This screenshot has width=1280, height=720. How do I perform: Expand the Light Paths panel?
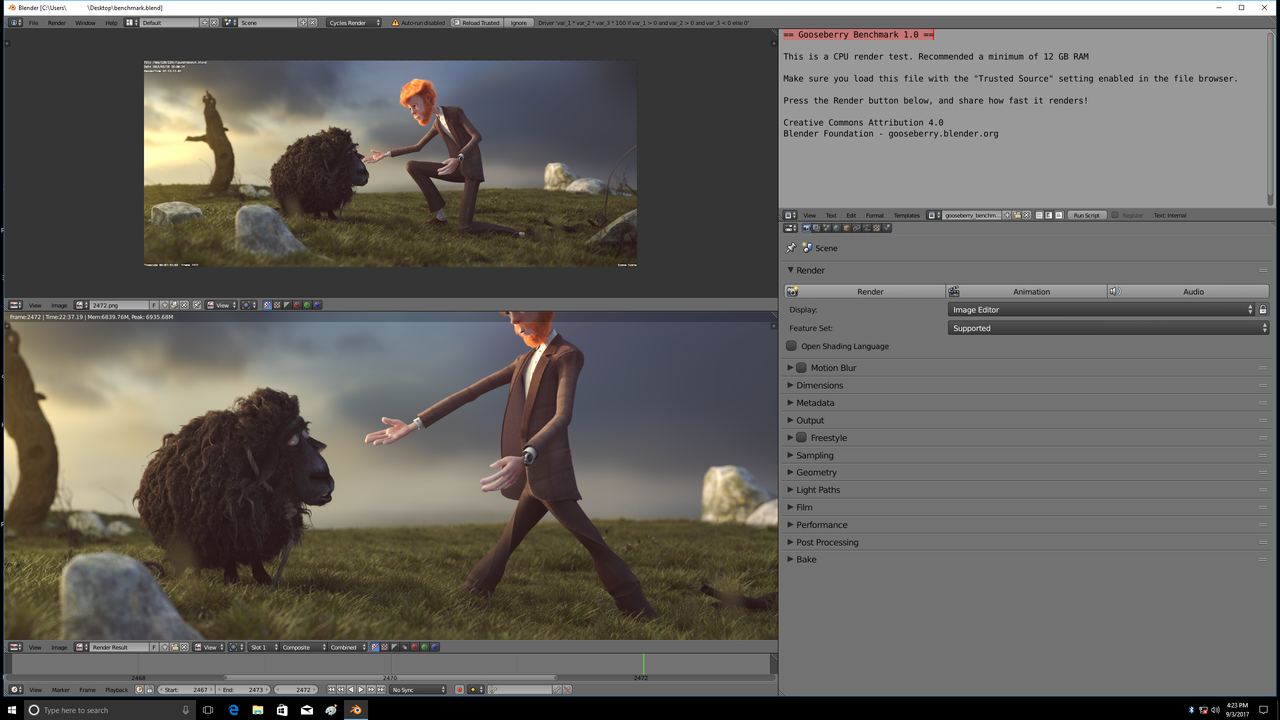point(818,490)
